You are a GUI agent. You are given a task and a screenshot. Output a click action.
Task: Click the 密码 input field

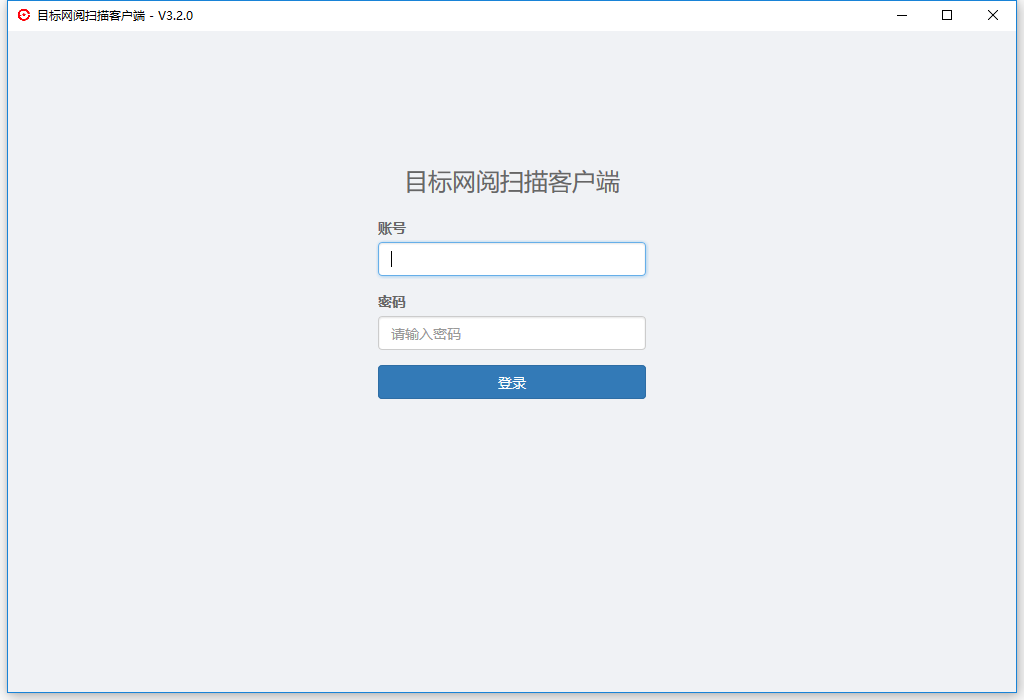(511, 333)
